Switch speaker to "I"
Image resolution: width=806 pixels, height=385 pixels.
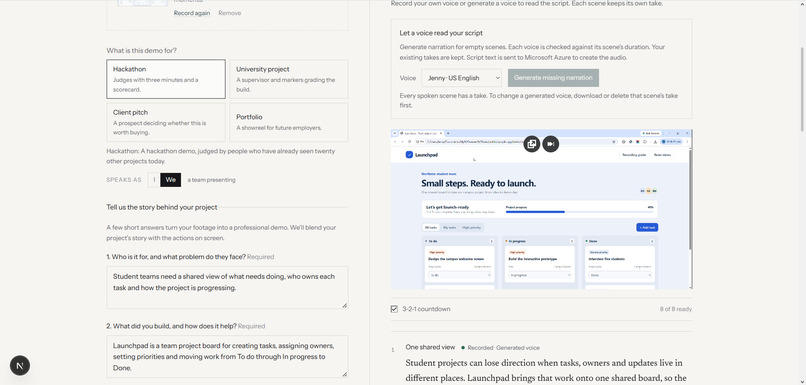pyautogui.click(x=154, y=180)
